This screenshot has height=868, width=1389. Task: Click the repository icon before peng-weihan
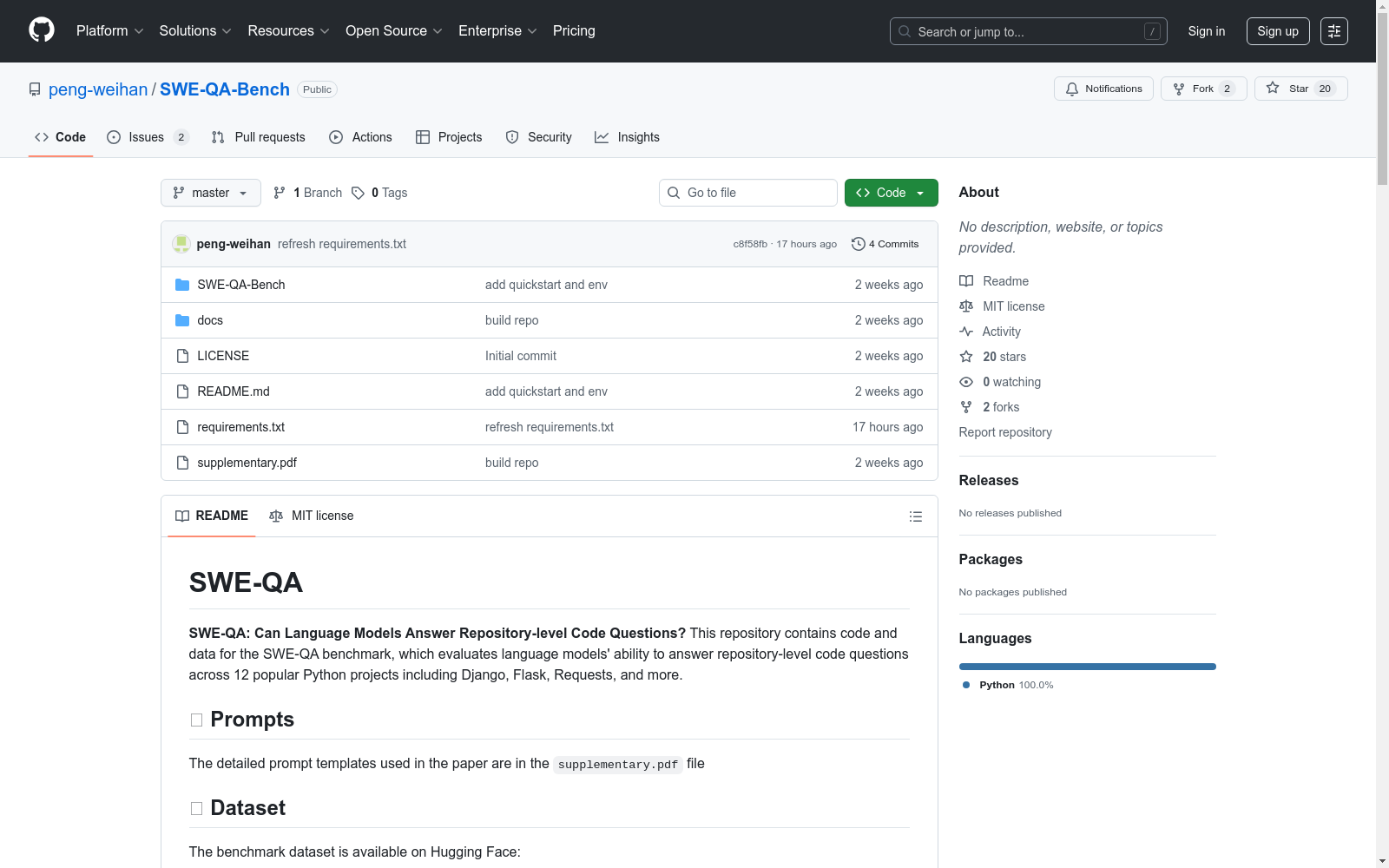35,89
